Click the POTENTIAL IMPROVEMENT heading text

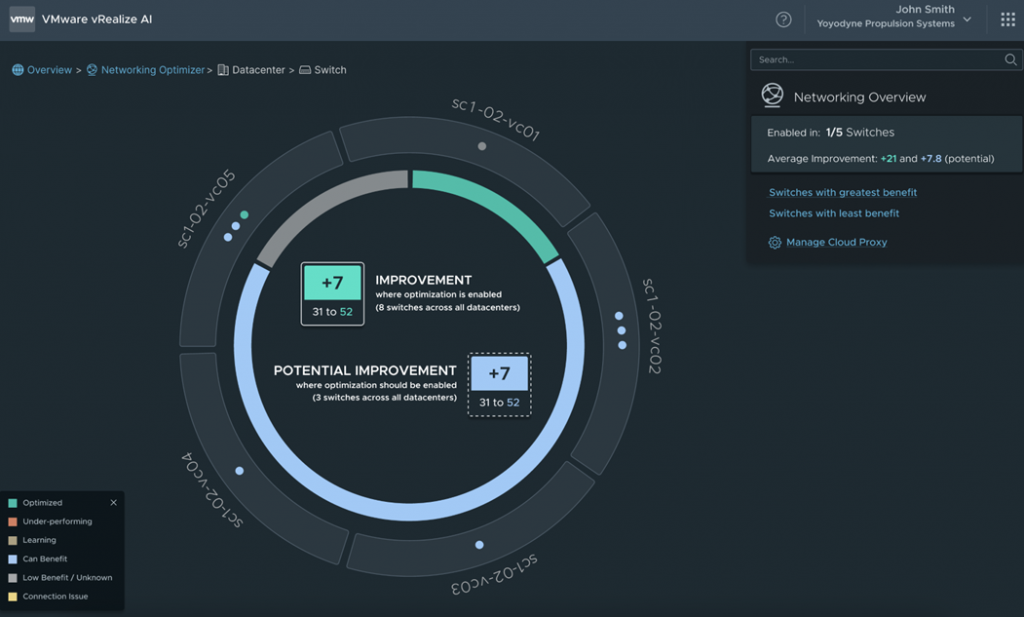364,370
